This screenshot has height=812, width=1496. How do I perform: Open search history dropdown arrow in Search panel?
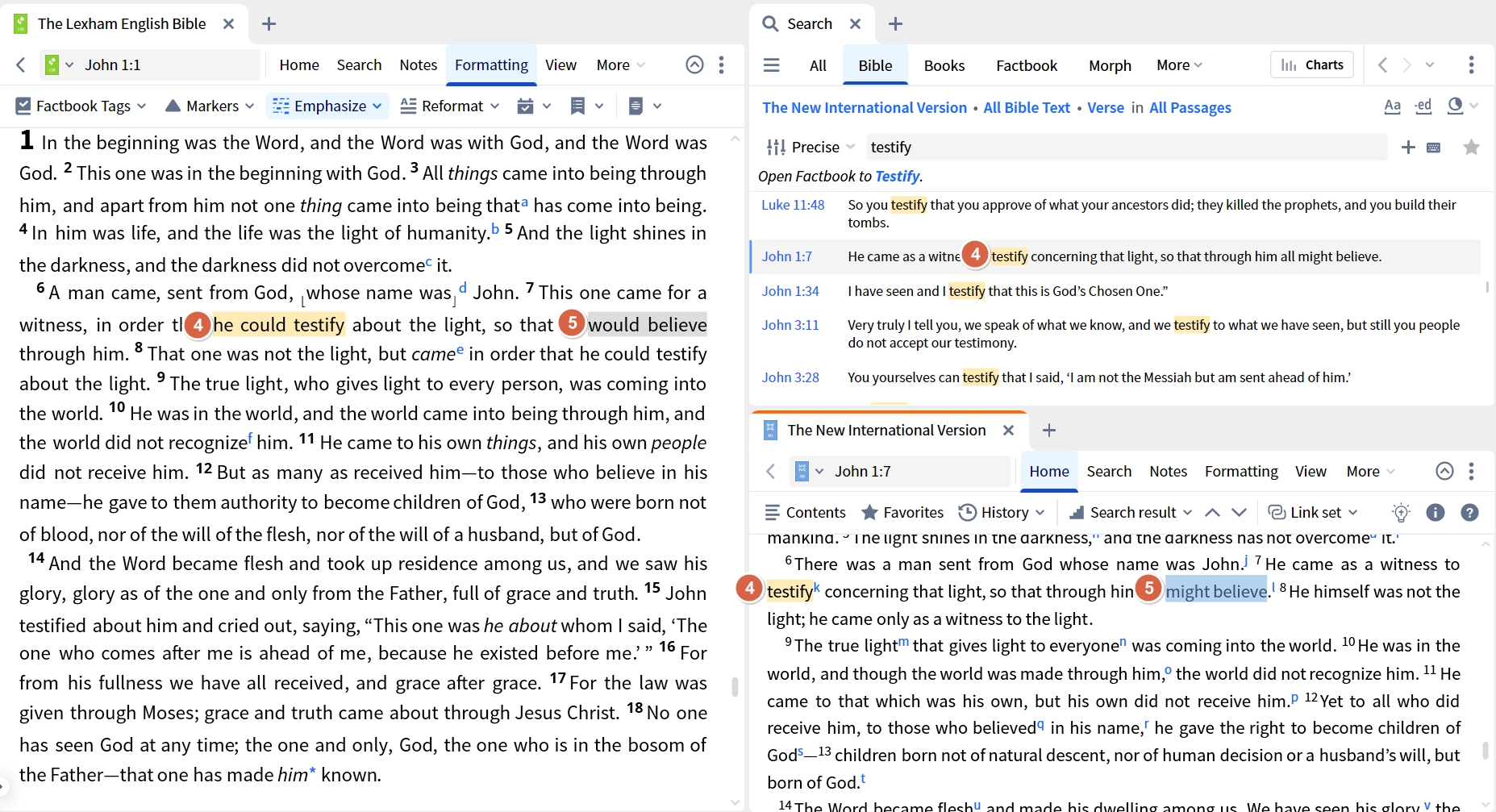pos(1430,65)
